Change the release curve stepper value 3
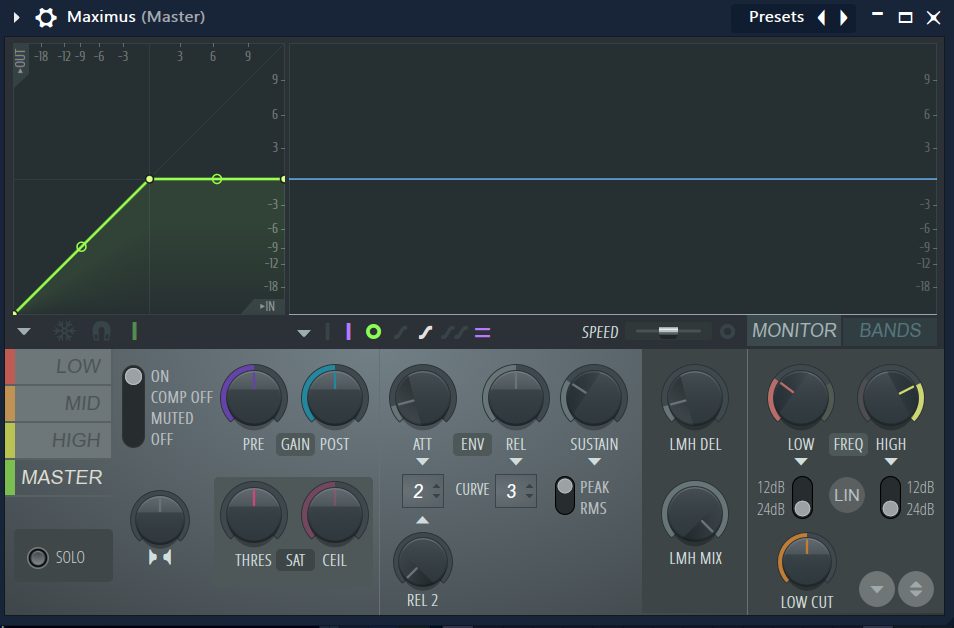This screenshot has height=628, width=954. pos(516,491)
